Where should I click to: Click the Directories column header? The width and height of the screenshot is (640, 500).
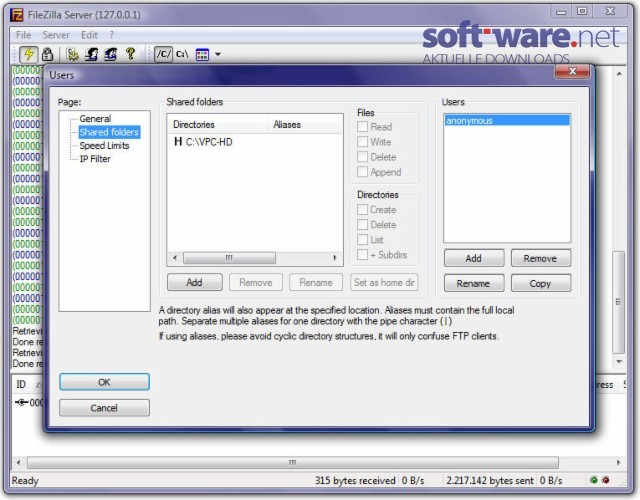pos(218,124)
